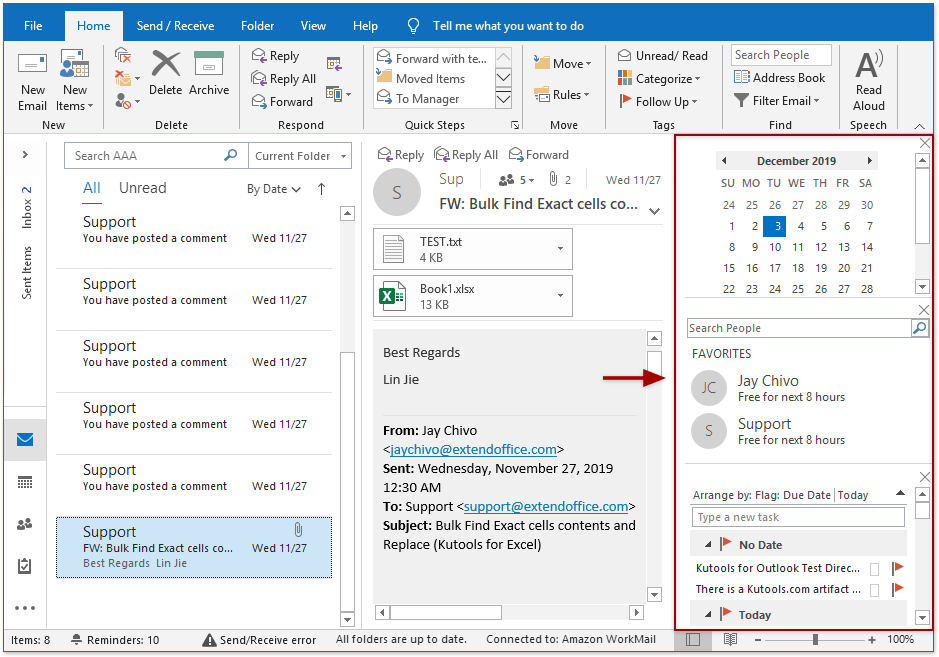Open the Address Book
This screenshot has height=657, width=939.
point(780,78)
